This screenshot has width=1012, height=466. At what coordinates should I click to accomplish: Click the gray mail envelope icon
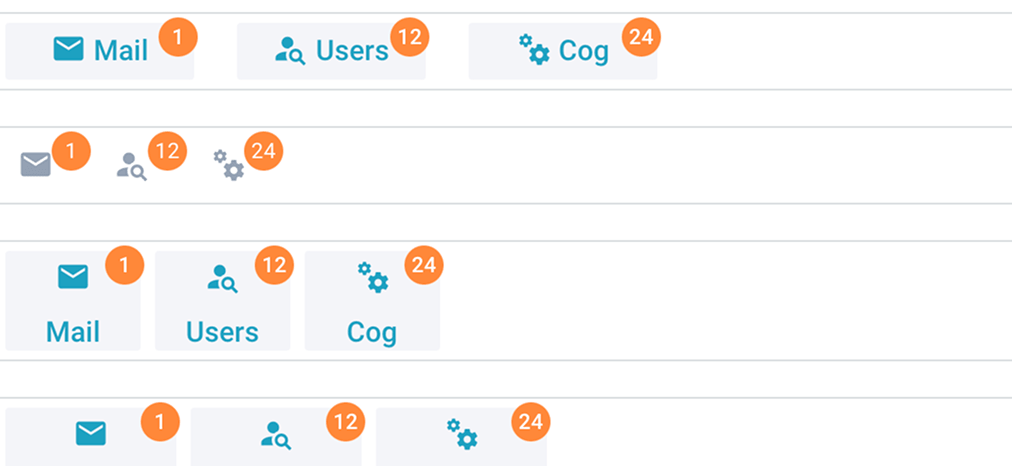pos(35,164)
